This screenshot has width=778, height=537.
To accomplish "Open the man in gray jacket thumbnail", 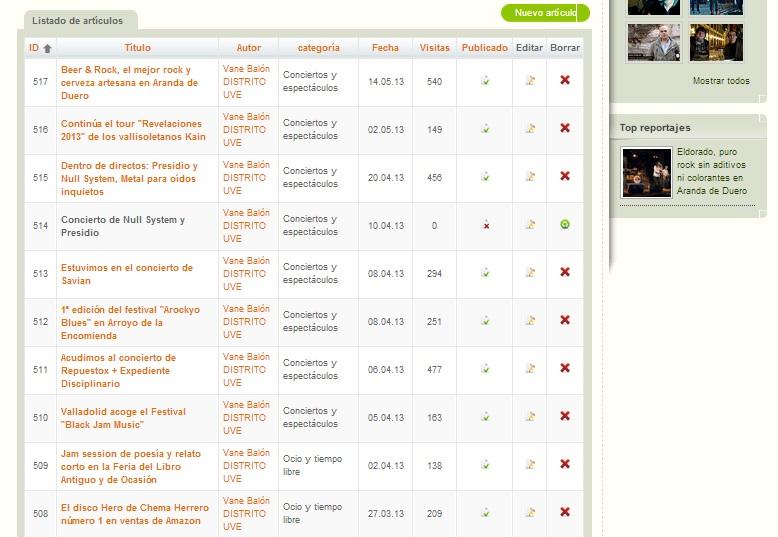I will [653, 43].
